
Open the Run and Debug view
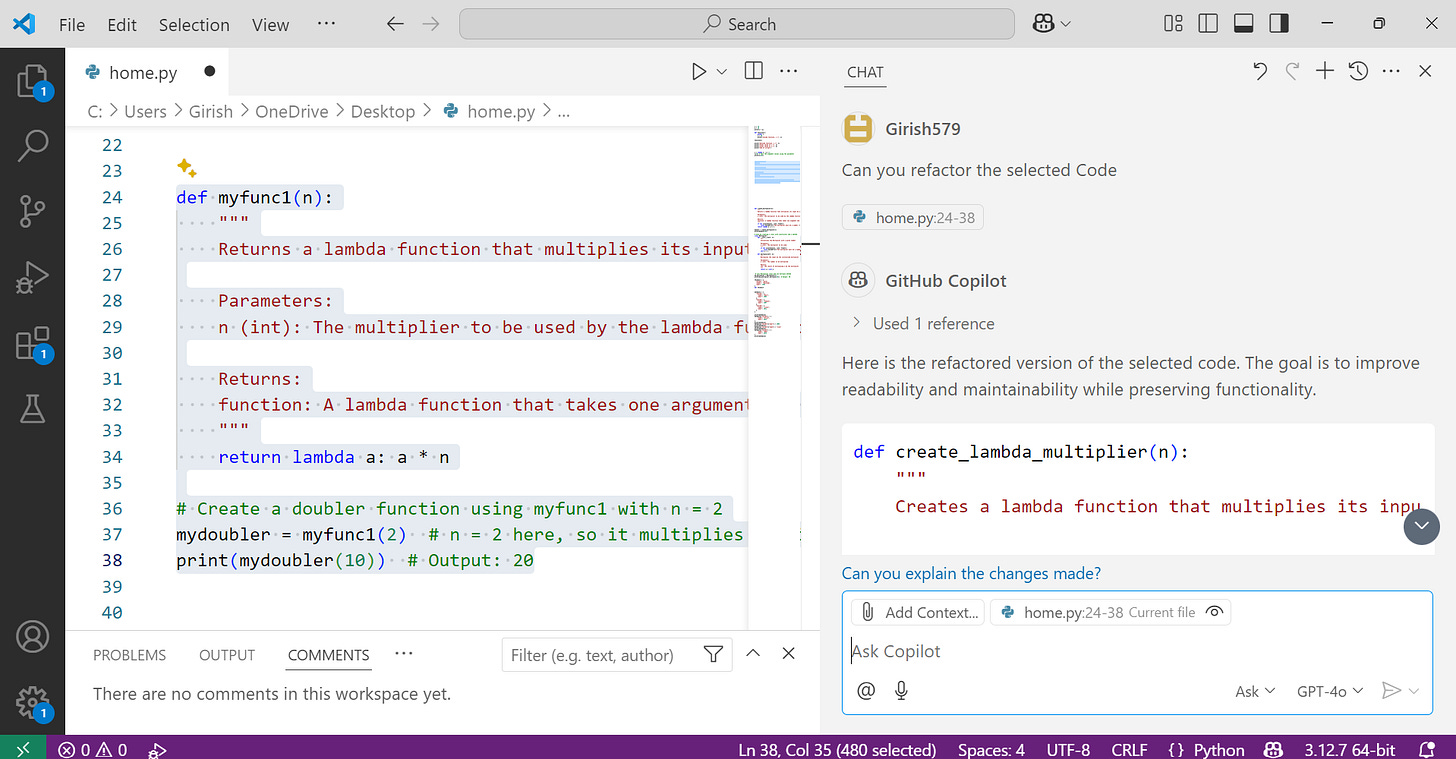(x=33, y=277)
